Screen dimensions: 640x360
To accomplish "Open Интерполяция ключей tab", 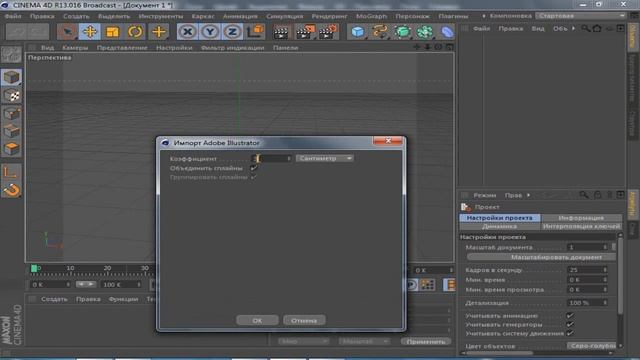I will (x=581, y=226).
